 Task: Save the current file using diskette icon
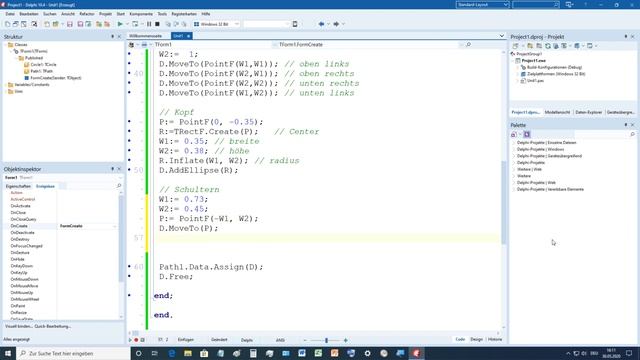click(x=70, y=24)
